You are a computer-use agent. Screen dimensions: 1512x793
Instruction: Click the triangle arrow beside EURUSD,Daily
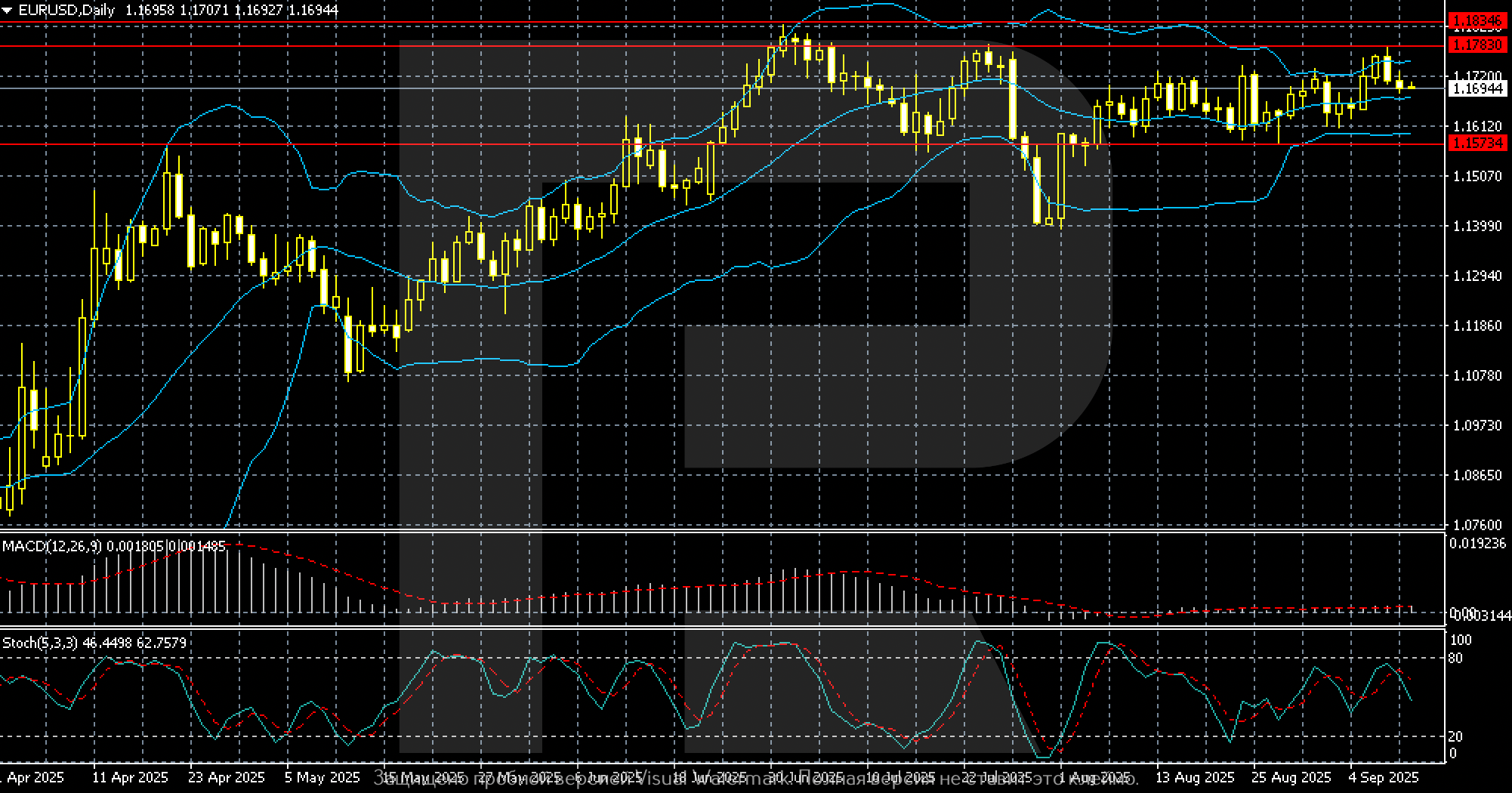[6, 11]
